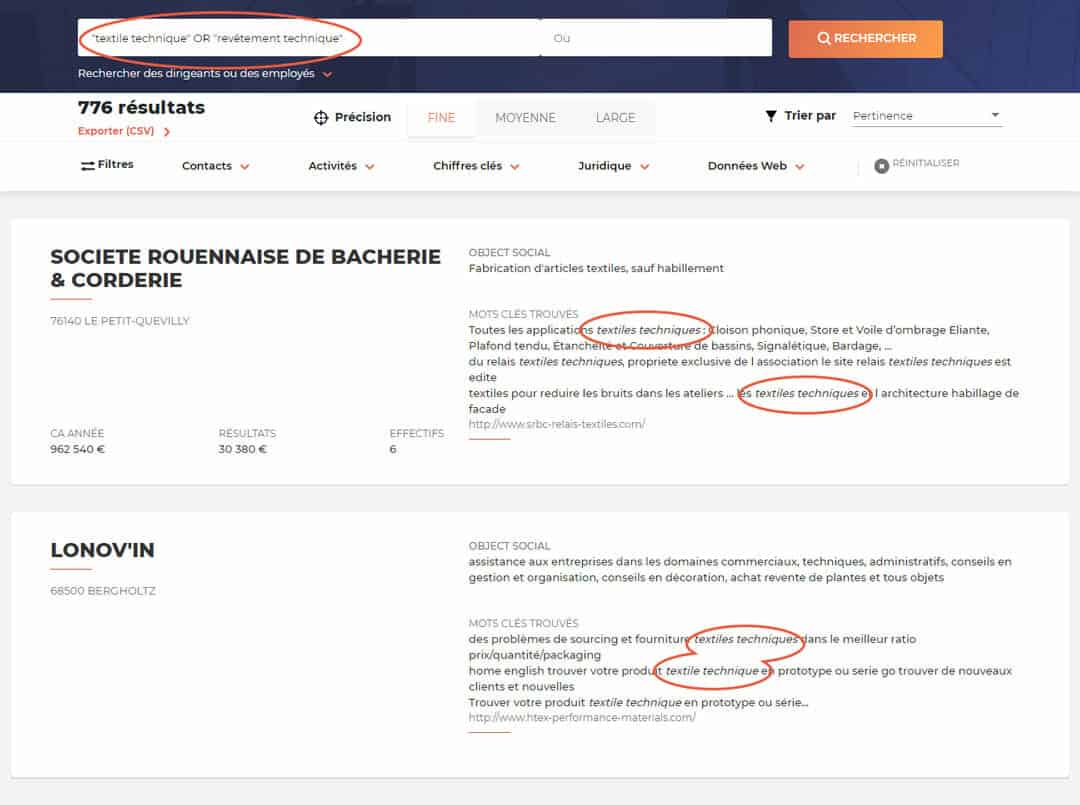Click the RECHERCHER button
This screenshot has width=1080, height=805.
click(x=866, y=39)
